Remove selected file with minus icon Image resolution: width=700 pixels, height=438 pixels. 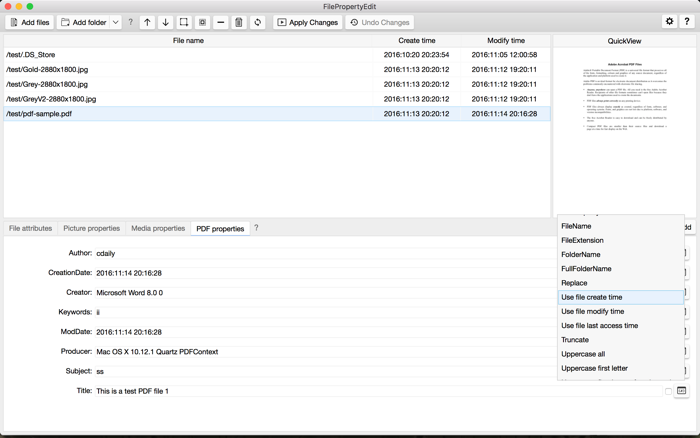point(221,22)
